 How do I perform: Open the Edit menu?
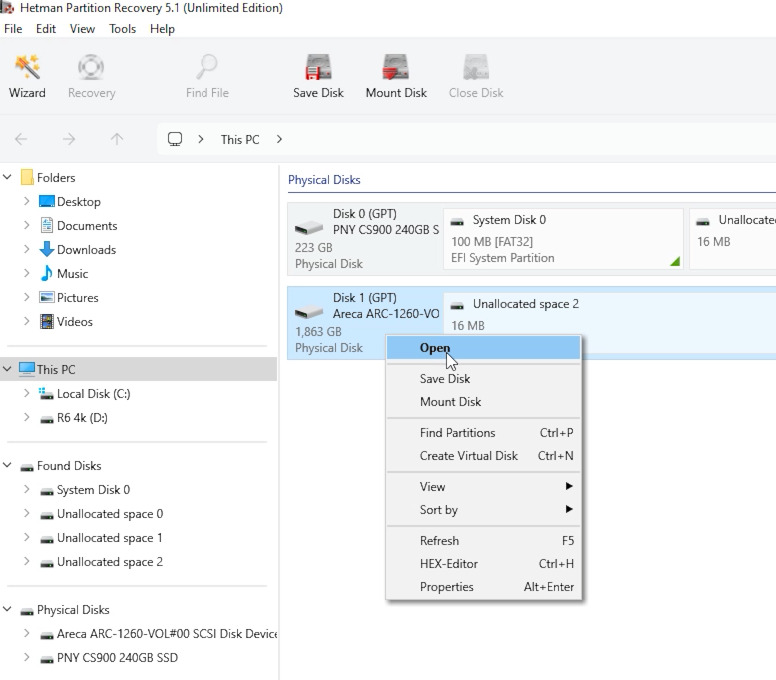click(x=46, y=29)
